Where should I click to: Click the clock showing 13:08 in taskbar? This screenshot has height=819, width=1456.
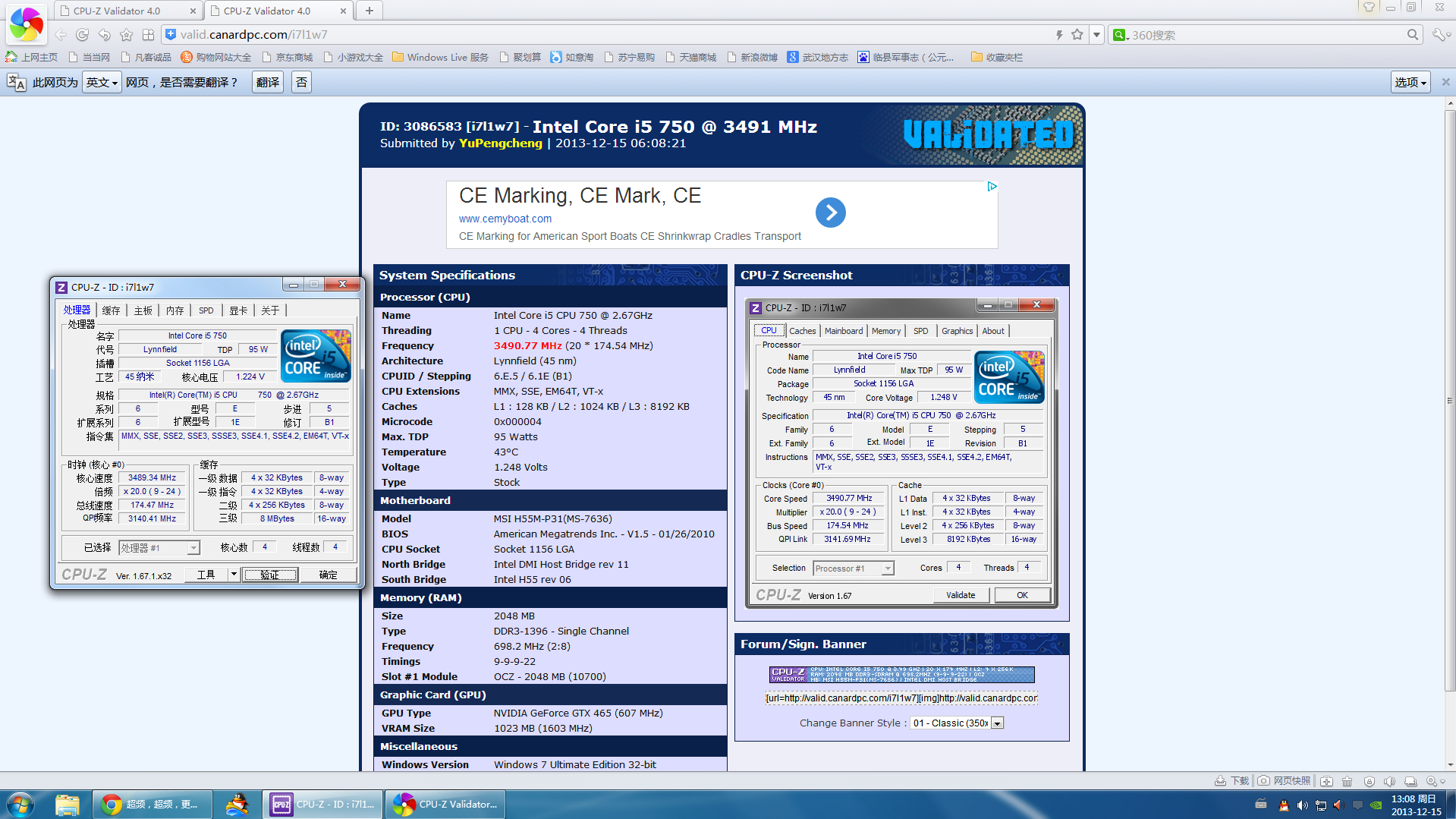[x=1416, y=805]
